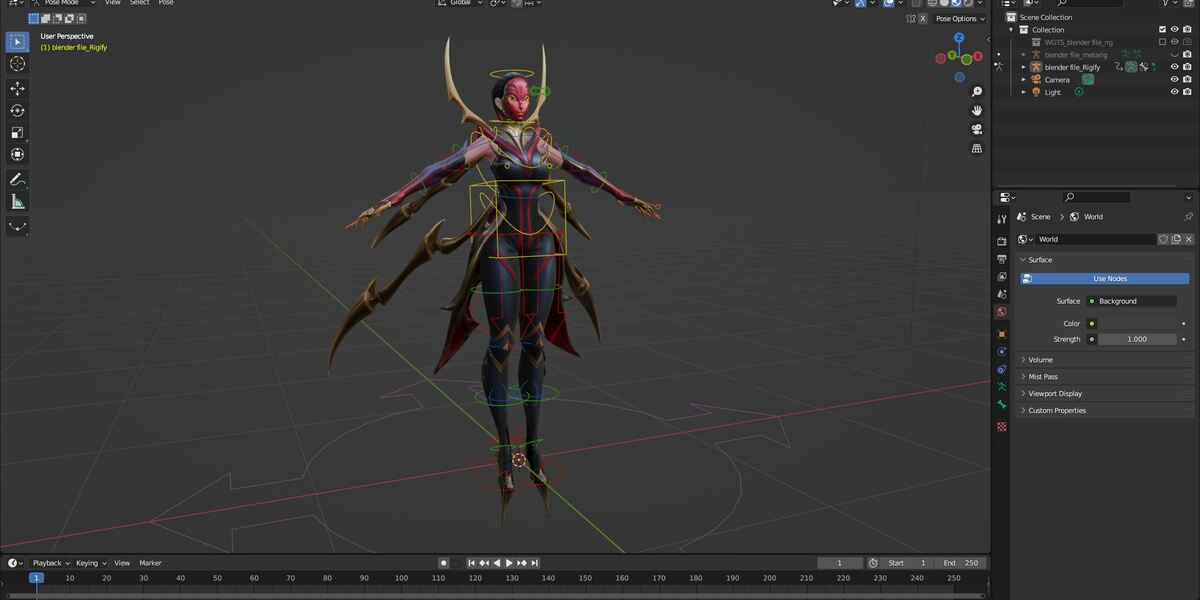
Task: Collapse the Collection tree item
Action: tap(1011, 29)
